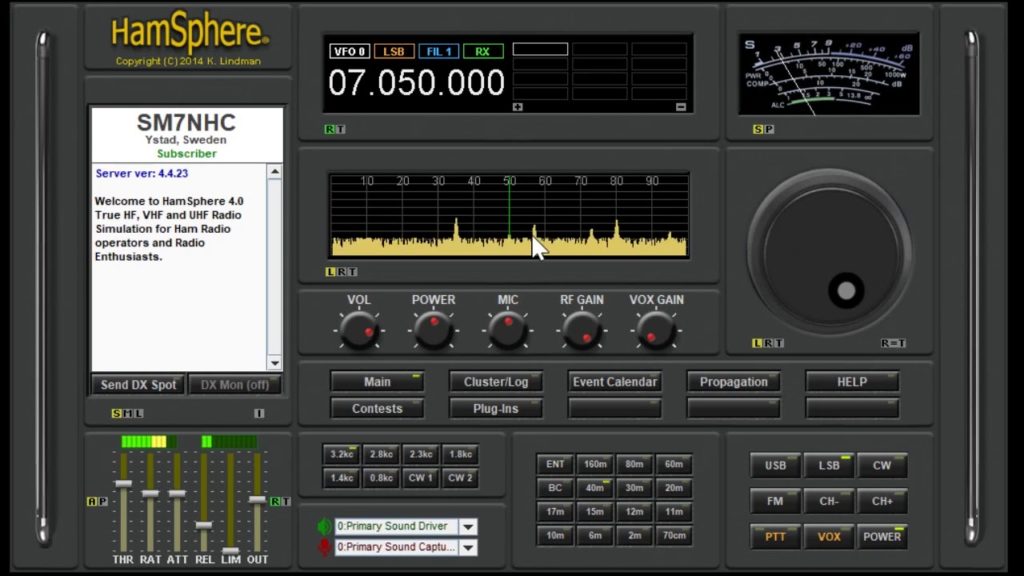
Task: Enable USB mode
Action: point(775,466)
